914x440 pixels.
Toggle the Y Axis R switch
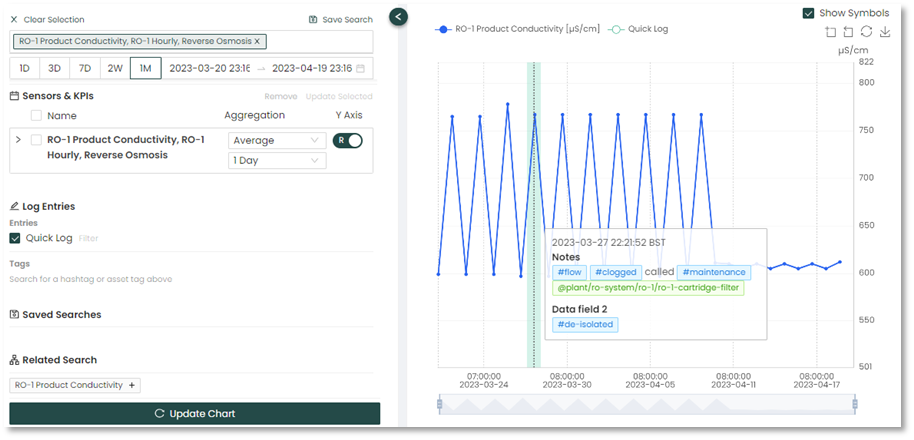pos(347,141)
